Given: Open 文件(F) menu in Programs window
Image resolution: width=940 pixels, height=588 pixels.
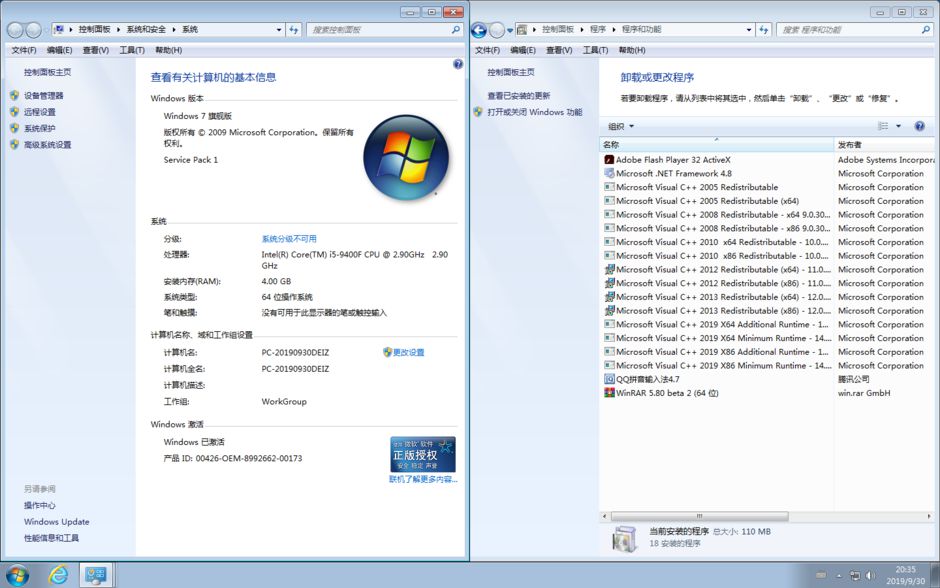Looking at the screenshot, I should click(x=487, y=50).
